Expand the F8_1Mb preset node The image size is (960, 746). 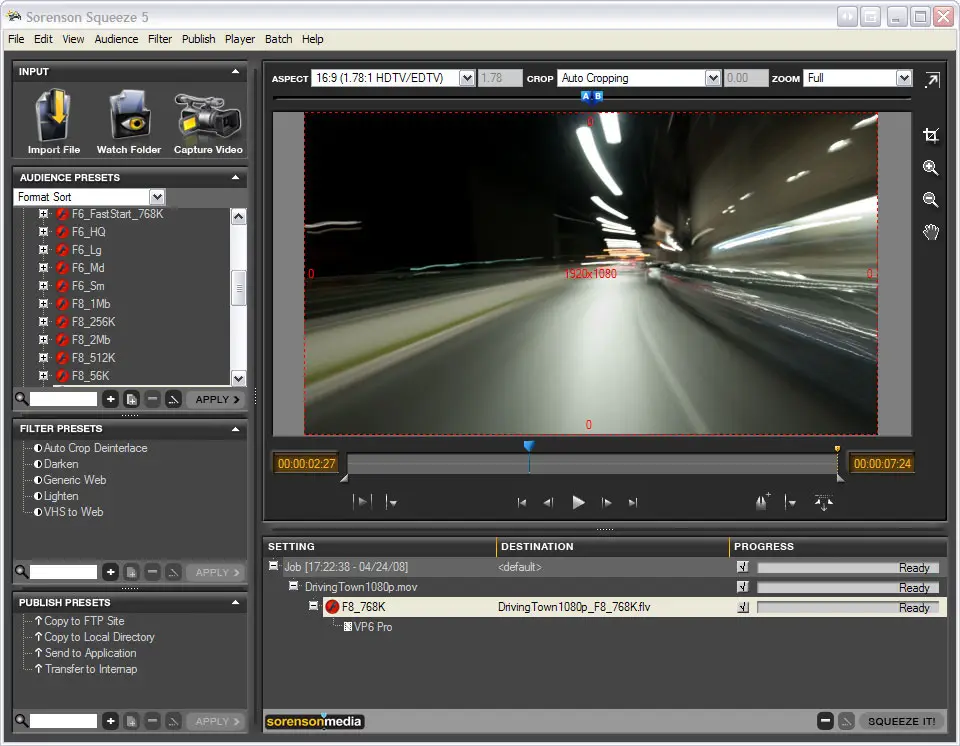pos(43,304)
